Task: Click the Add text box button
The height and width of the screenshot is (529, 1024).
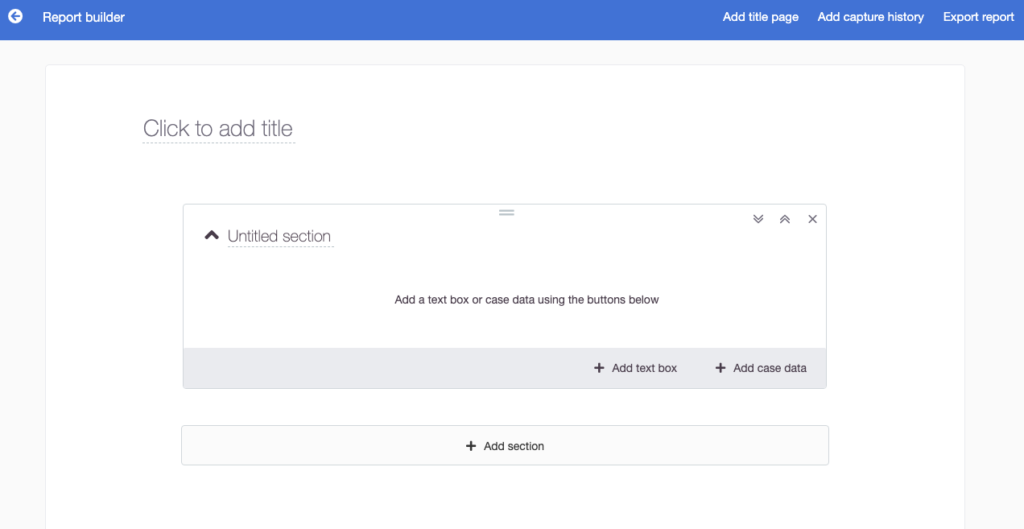Action: pyautogui.click(x=644, y=368)
